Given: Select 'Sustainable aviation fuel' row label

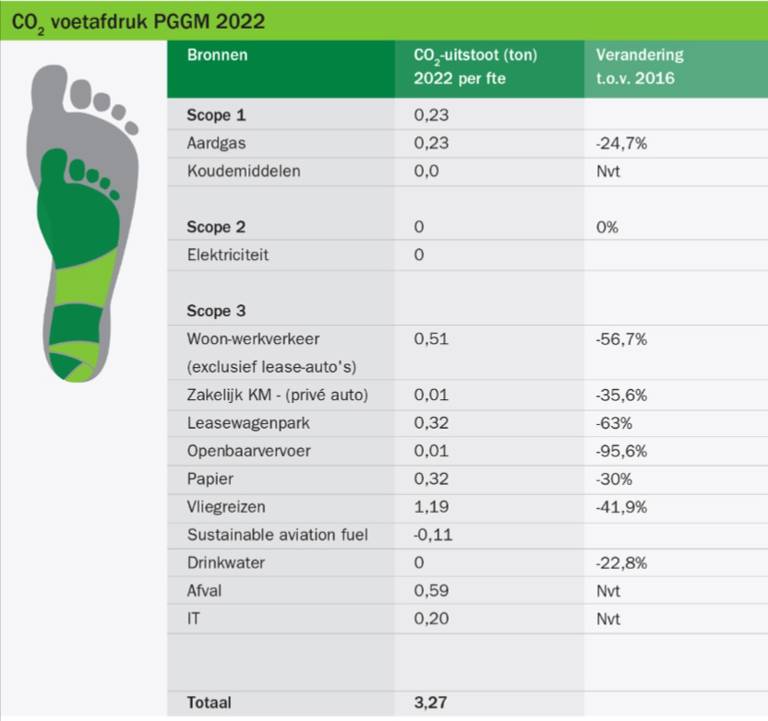Looking at the screenshot, I should (277, 535).
